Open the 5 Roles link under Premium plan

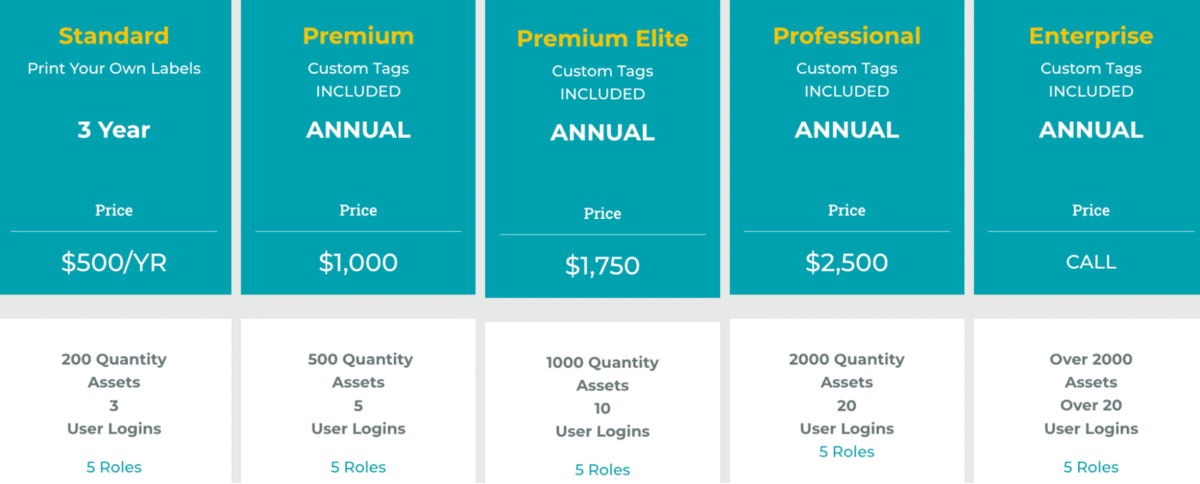pyautogui.click(x=358, y=467)
